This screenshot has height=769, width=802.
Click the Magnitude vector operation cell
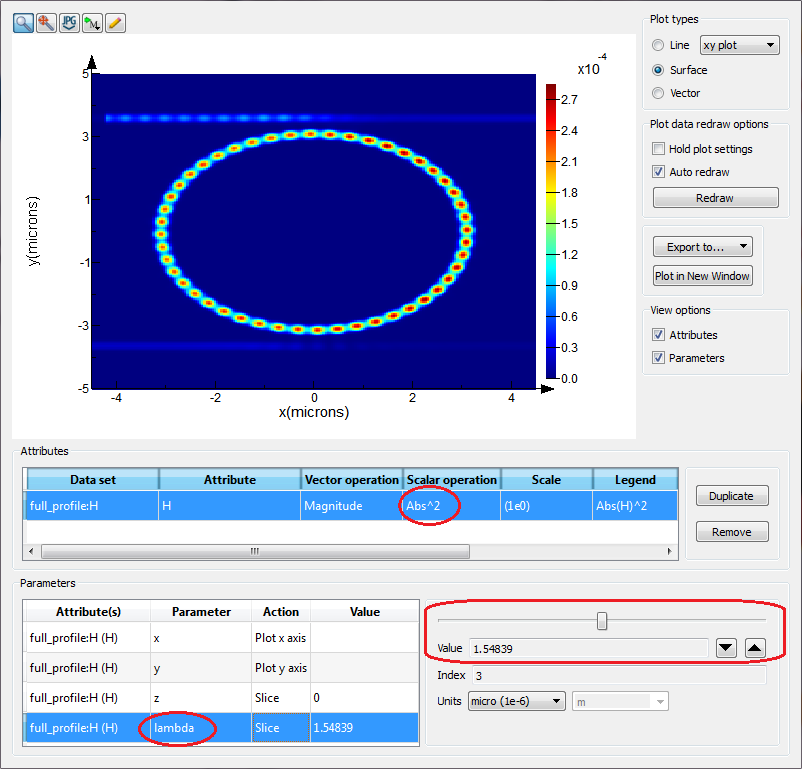351,506
